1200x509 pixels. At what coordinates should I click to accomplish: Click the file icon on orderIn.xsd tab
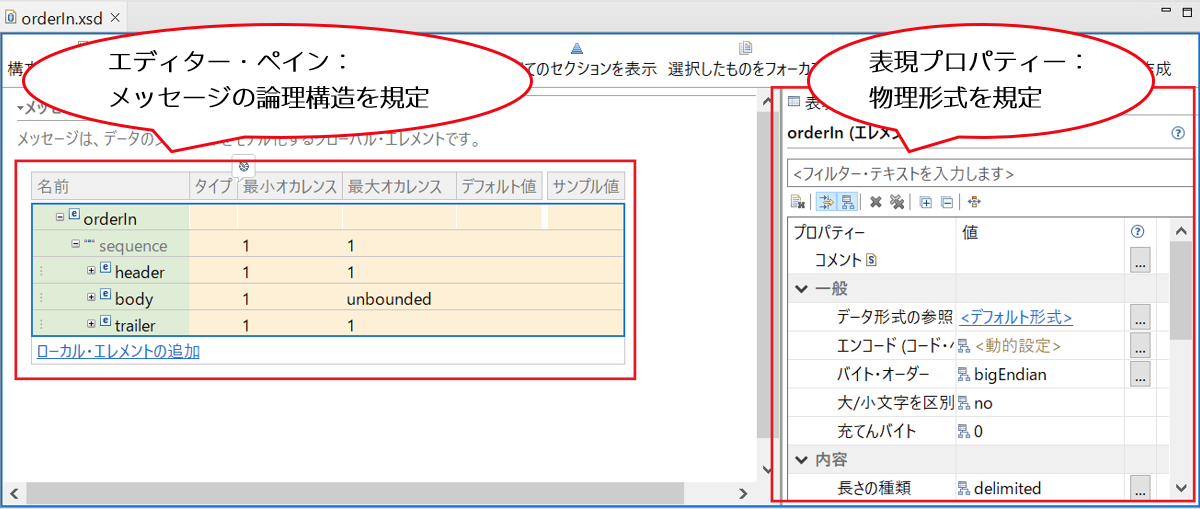pos(11,17)
